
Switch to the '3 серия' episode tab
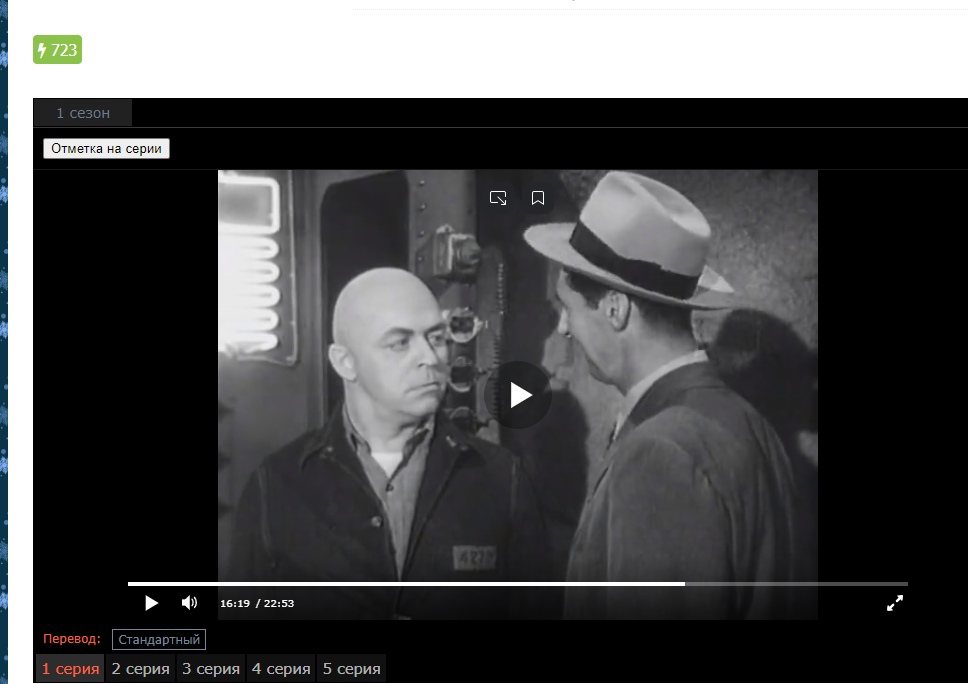coord(211,669)
